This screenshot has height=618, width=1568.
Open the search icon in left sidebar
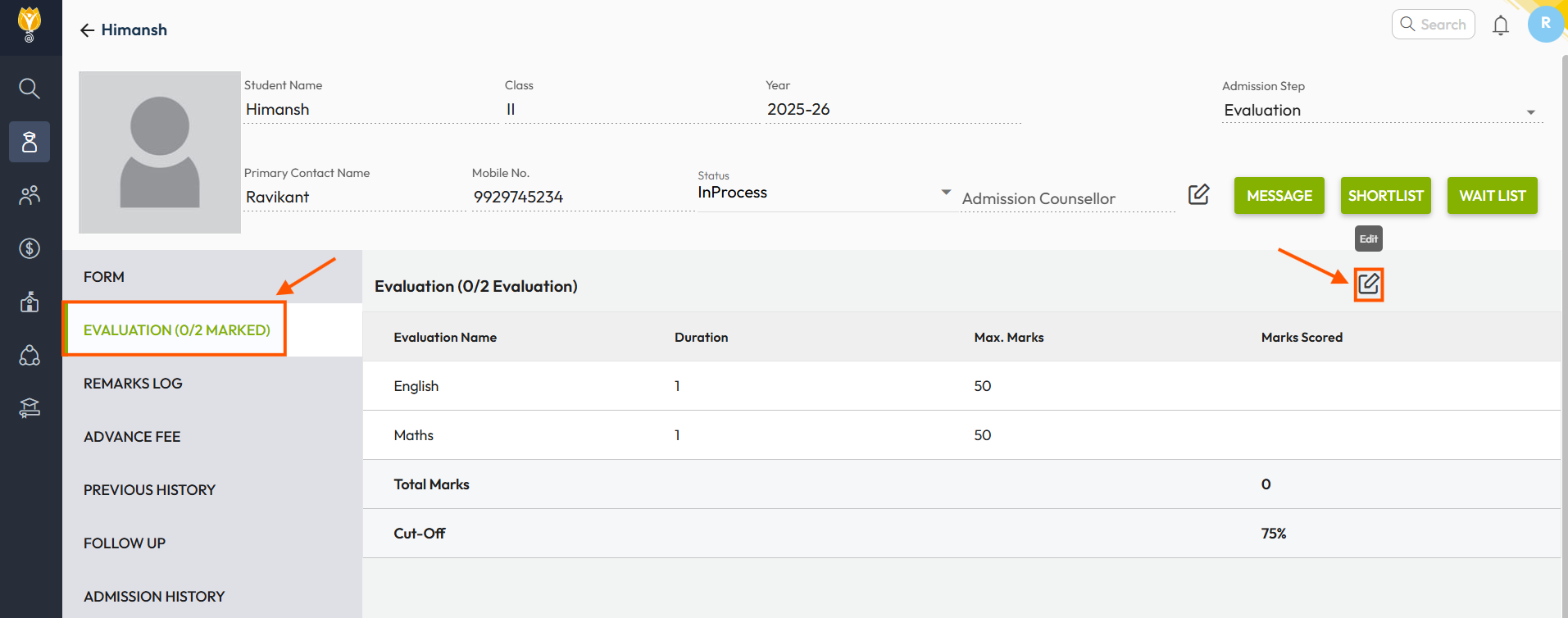[x=30, y=89]
